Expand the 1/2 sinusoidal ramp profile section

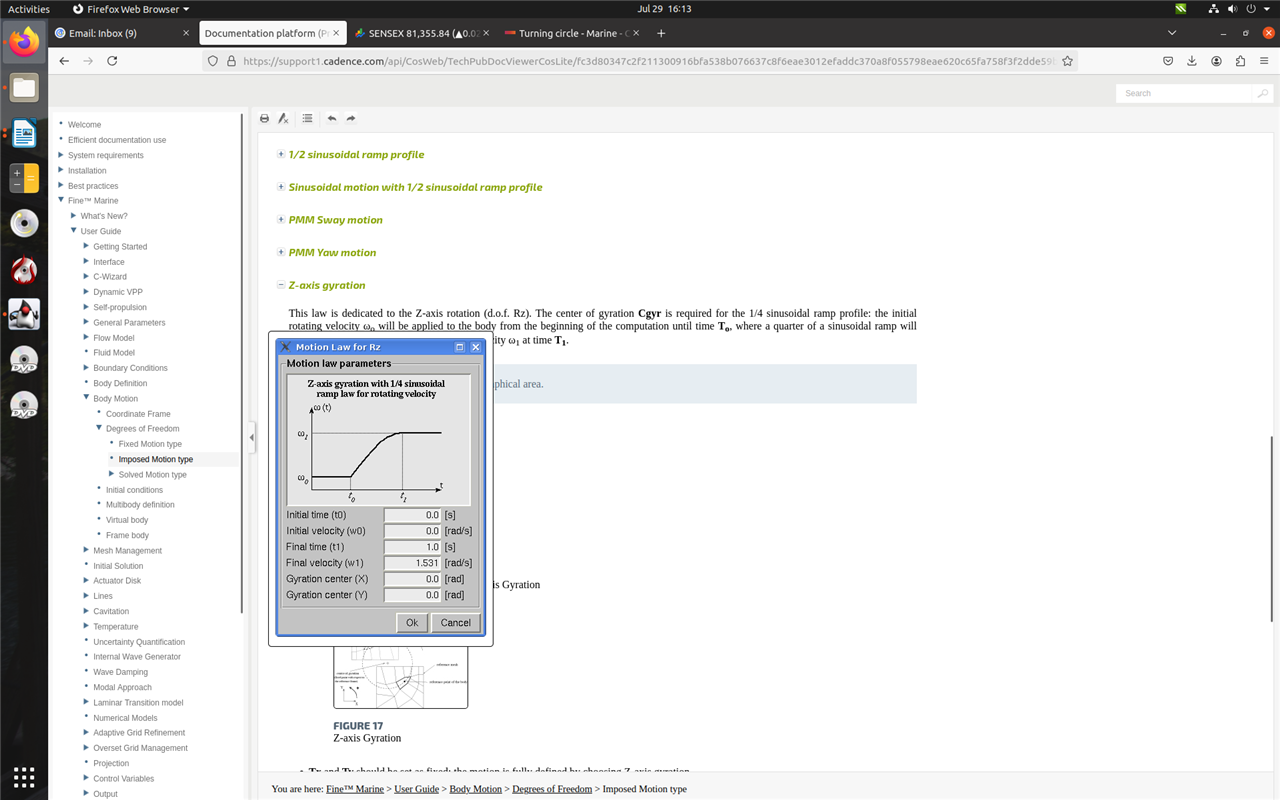[281, 154]
